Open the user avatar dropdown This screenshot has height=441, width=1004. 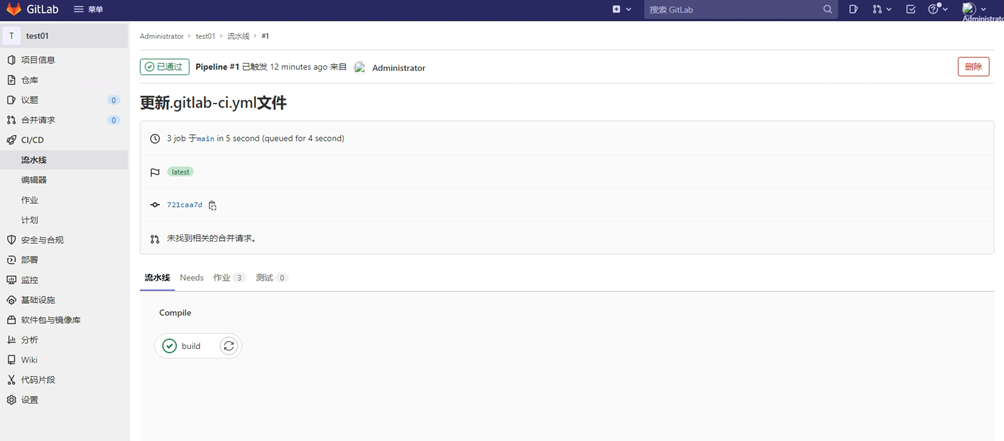[x=973, y=9]
